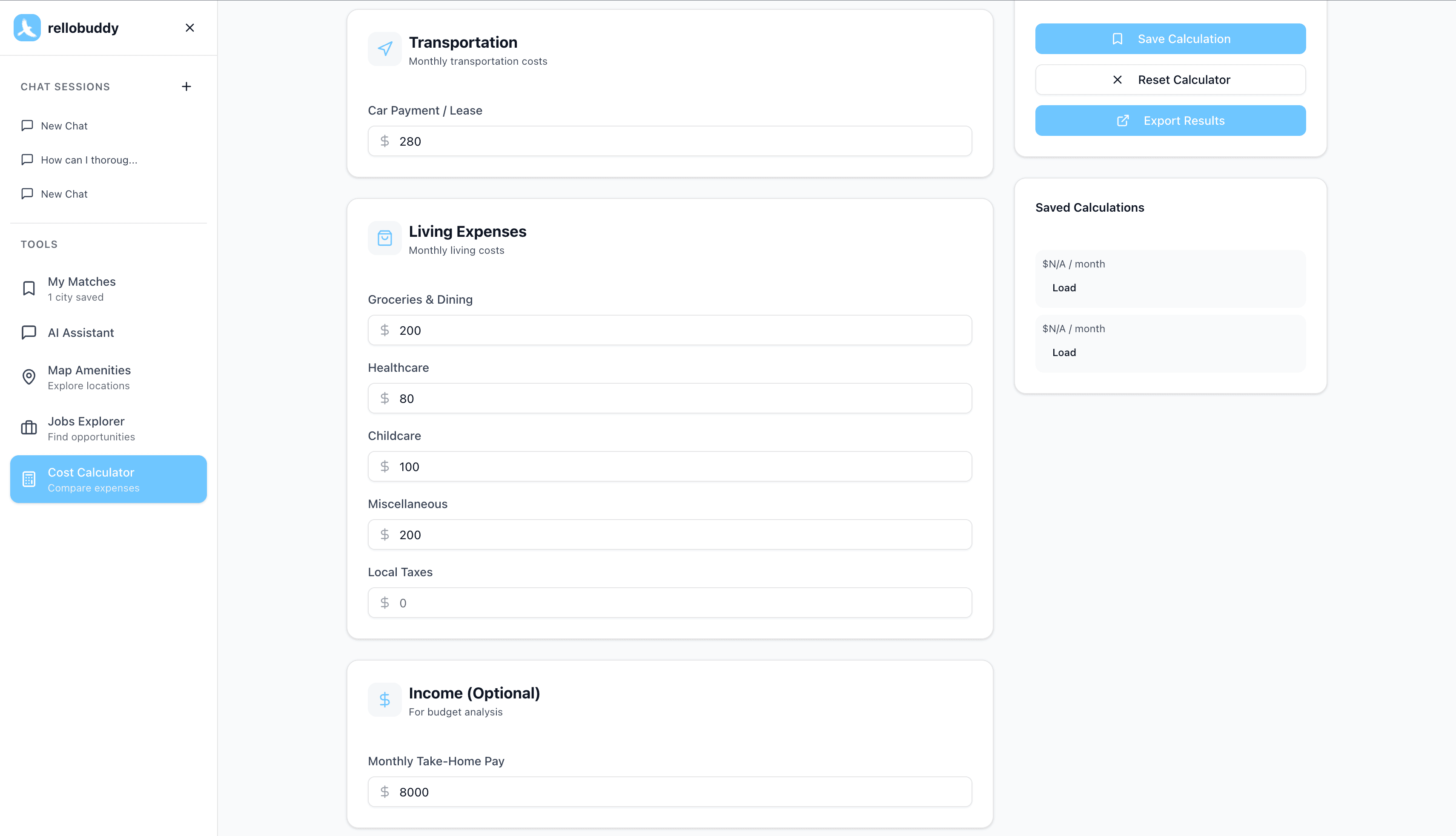
Task: Open the 'How can I thoroug...' chat
Action: (89, 160)
